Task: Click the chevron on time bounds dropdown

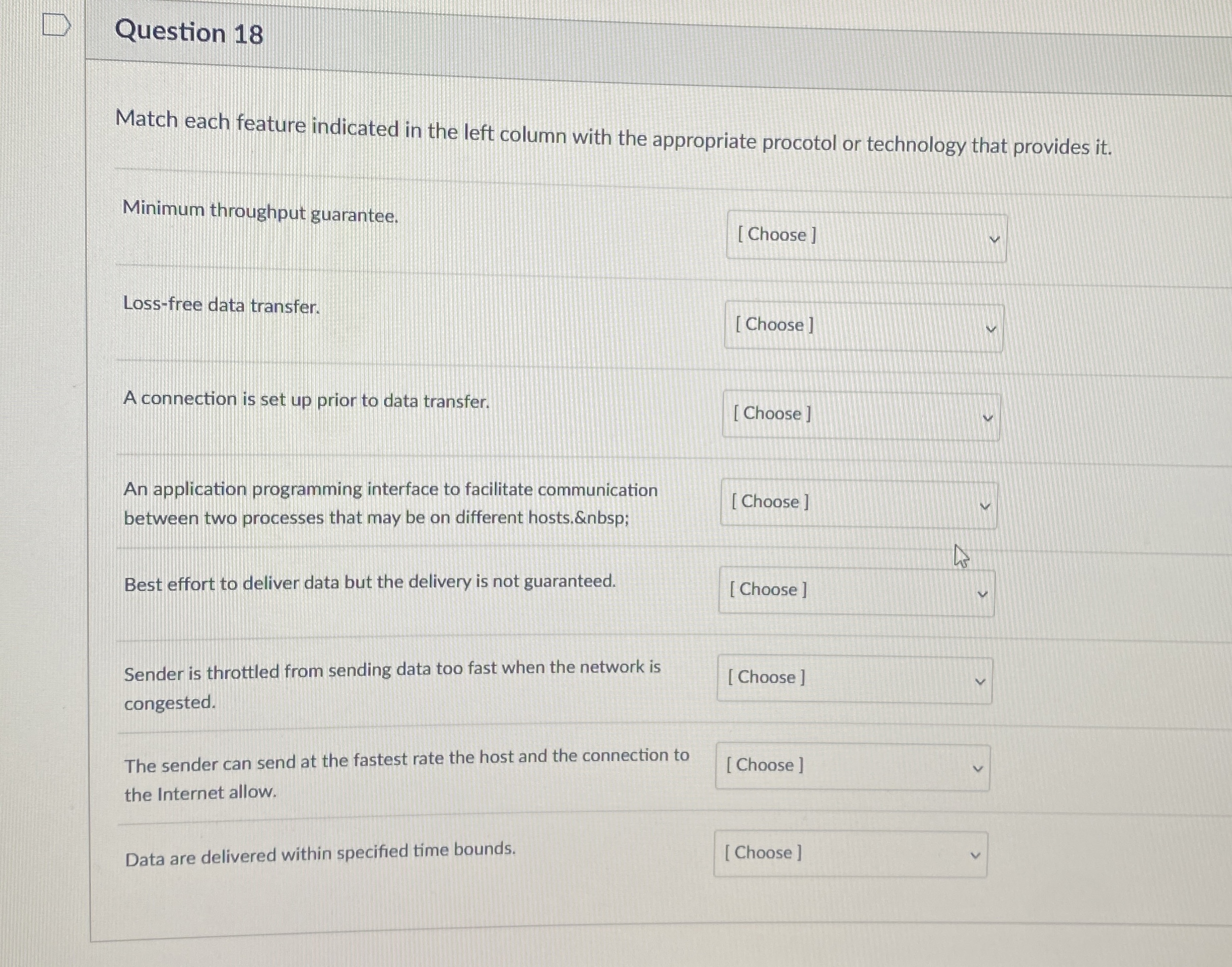Action: click(x=975, y=854)
